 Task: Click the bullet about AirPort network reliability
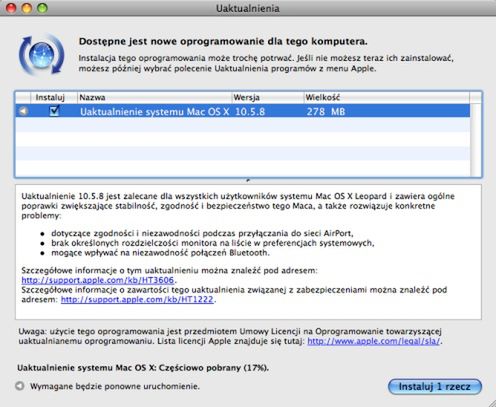pos(202,233)
